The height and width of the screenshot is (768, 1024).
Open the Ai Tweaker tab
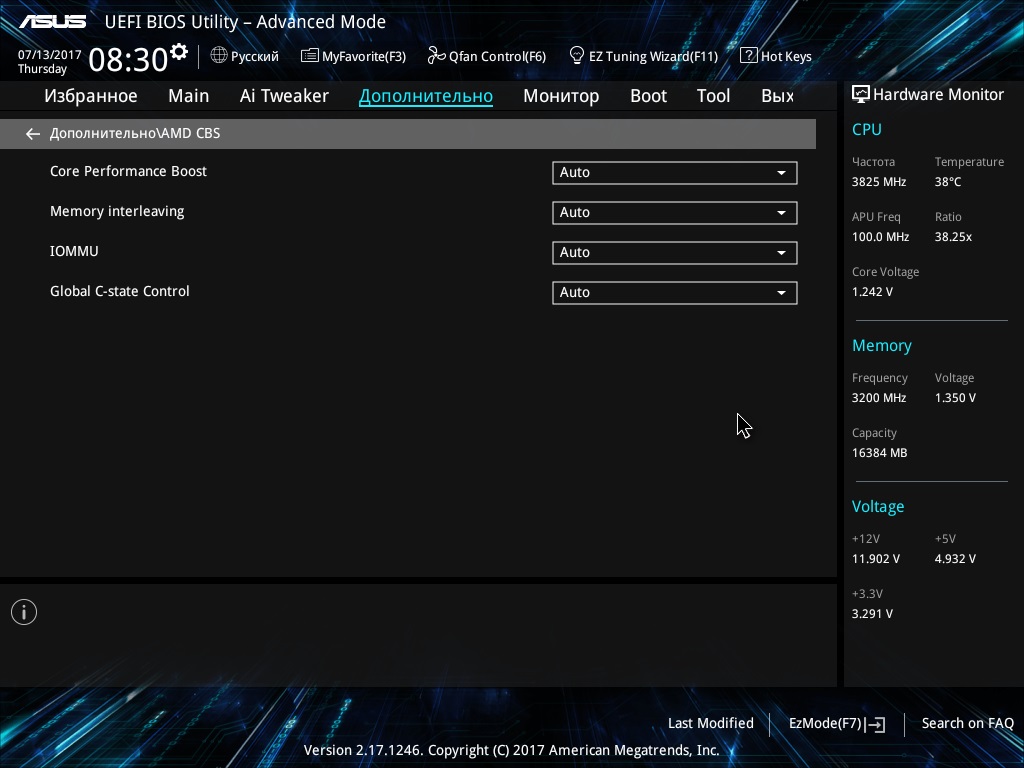point(284,96)
